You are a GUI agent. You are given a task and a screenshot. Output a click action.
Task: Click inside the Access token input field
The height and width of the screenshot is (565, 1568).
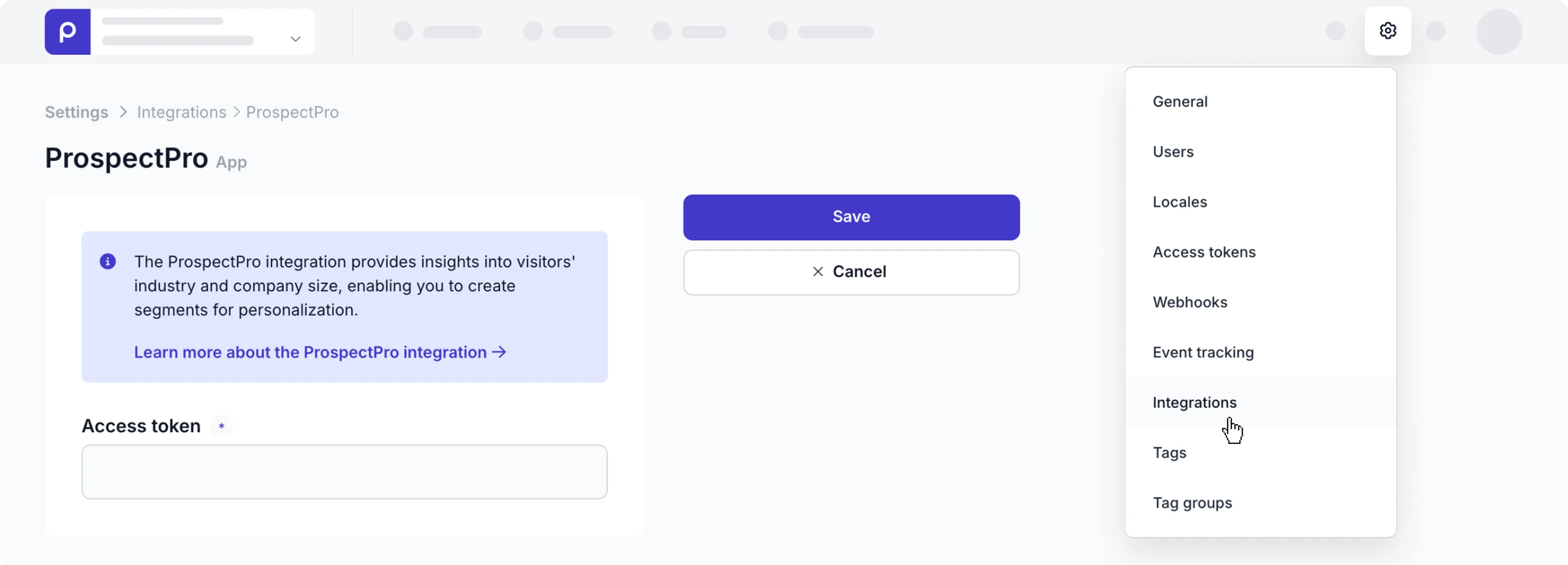344,471
